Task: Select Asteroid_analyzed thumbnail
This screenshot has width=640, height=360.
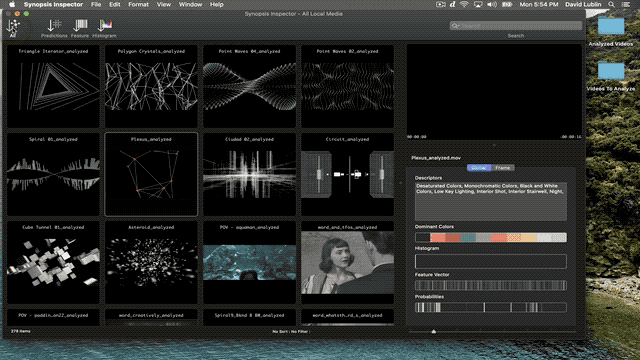Action: click(x=151, y=262)
